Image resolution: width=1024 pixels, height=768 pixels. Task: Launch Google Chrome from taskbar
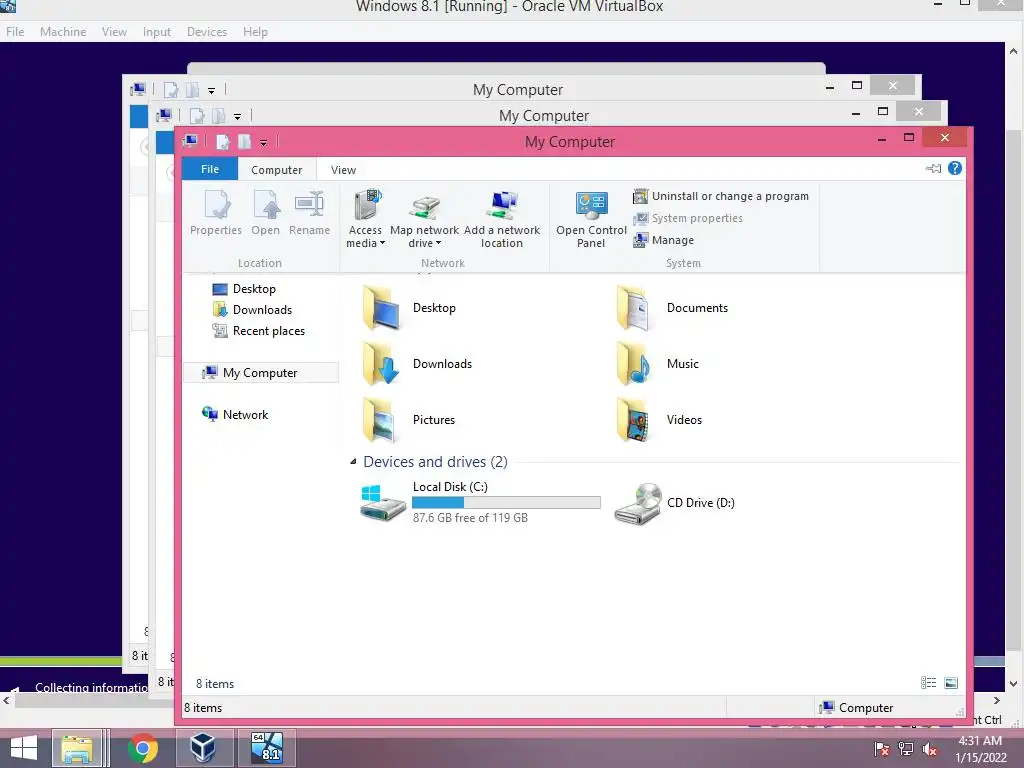coord(143,748)
